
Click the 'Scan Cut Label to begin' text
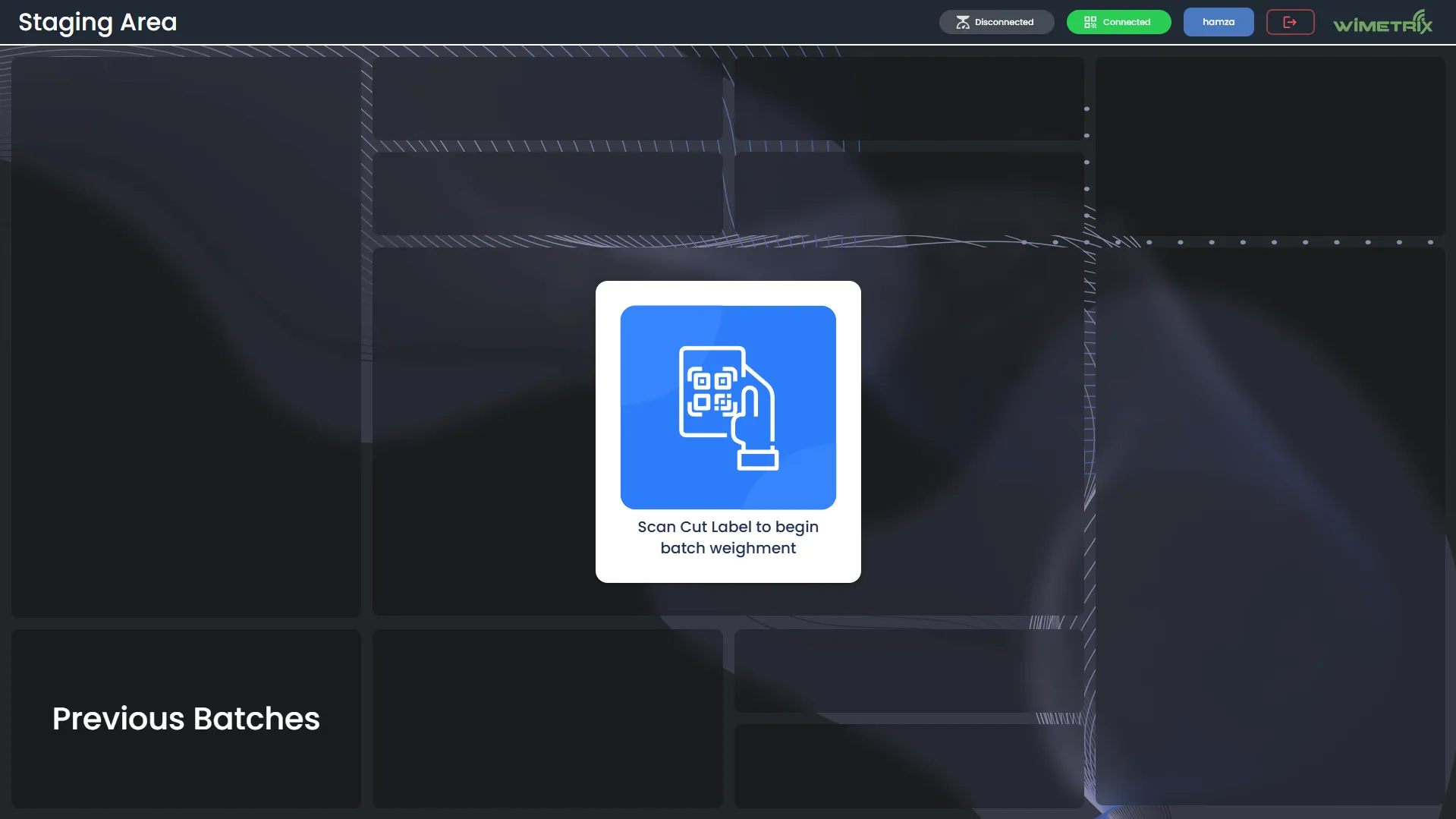[728, 527]
